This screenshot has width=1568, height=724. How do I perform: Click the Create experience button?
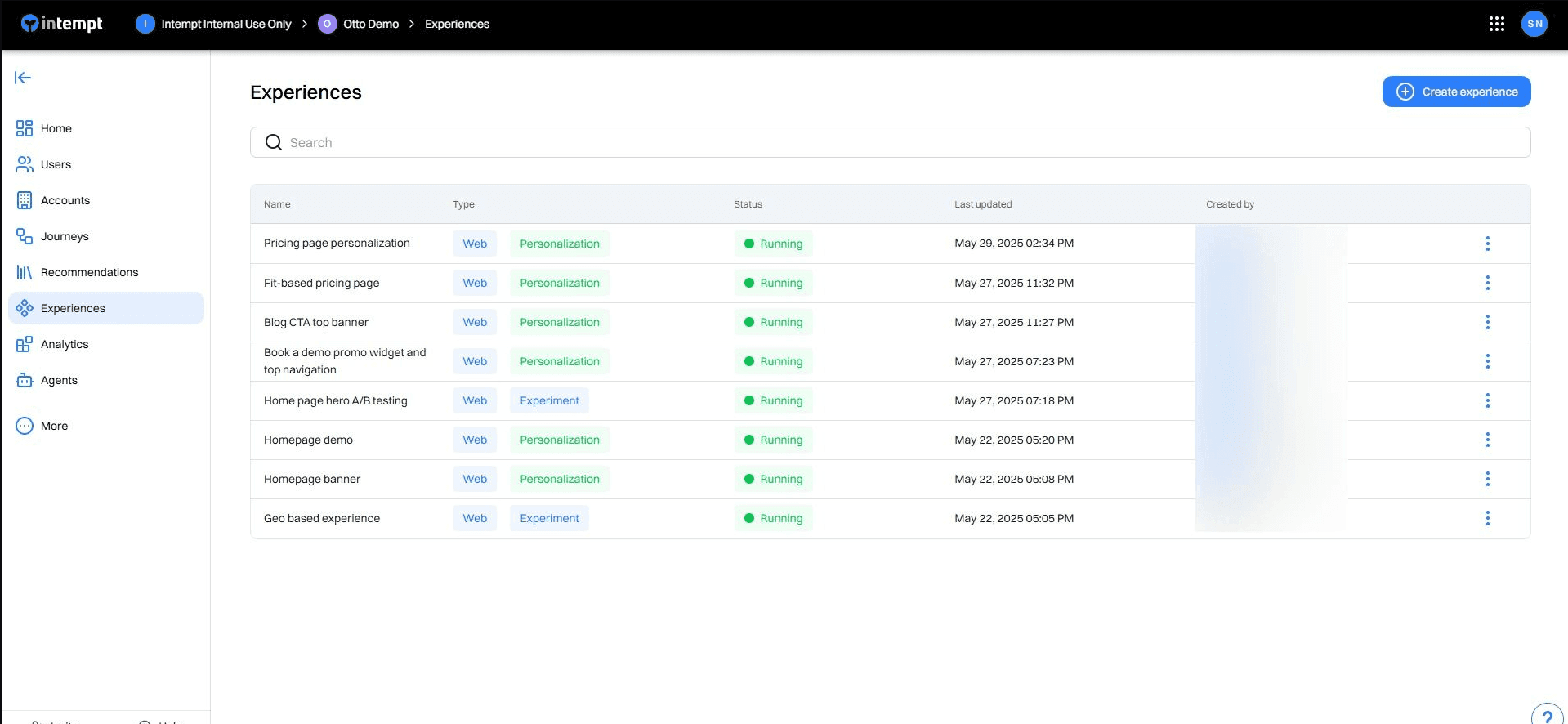tap(1456, 92)
